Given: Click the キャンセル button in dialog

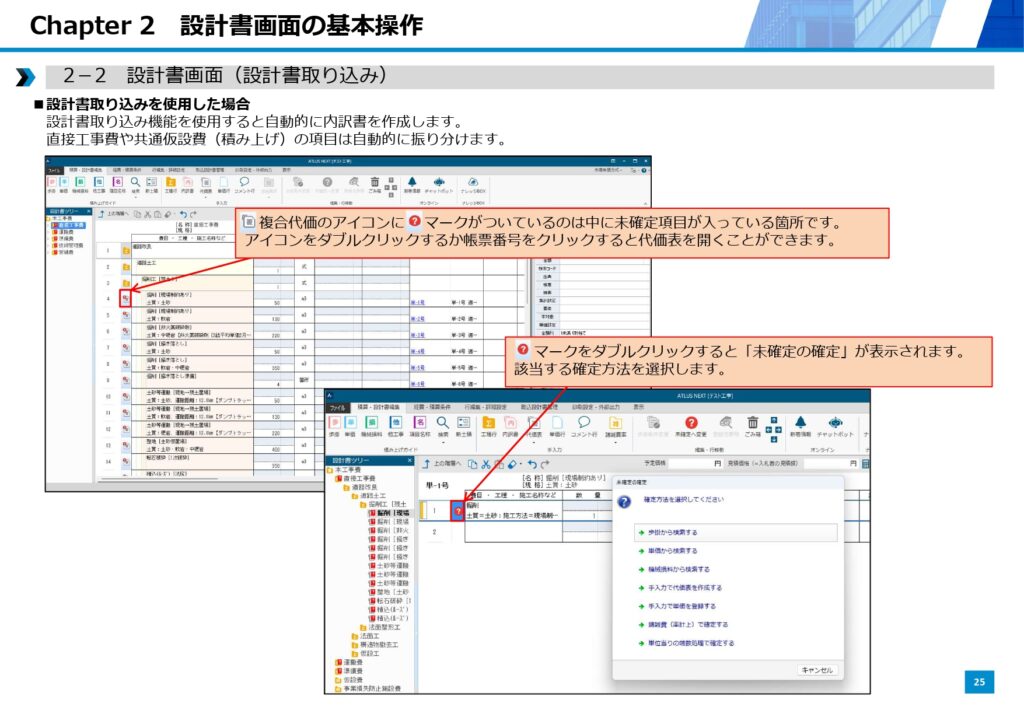Looking at the screenshot, I should (817, 670).
